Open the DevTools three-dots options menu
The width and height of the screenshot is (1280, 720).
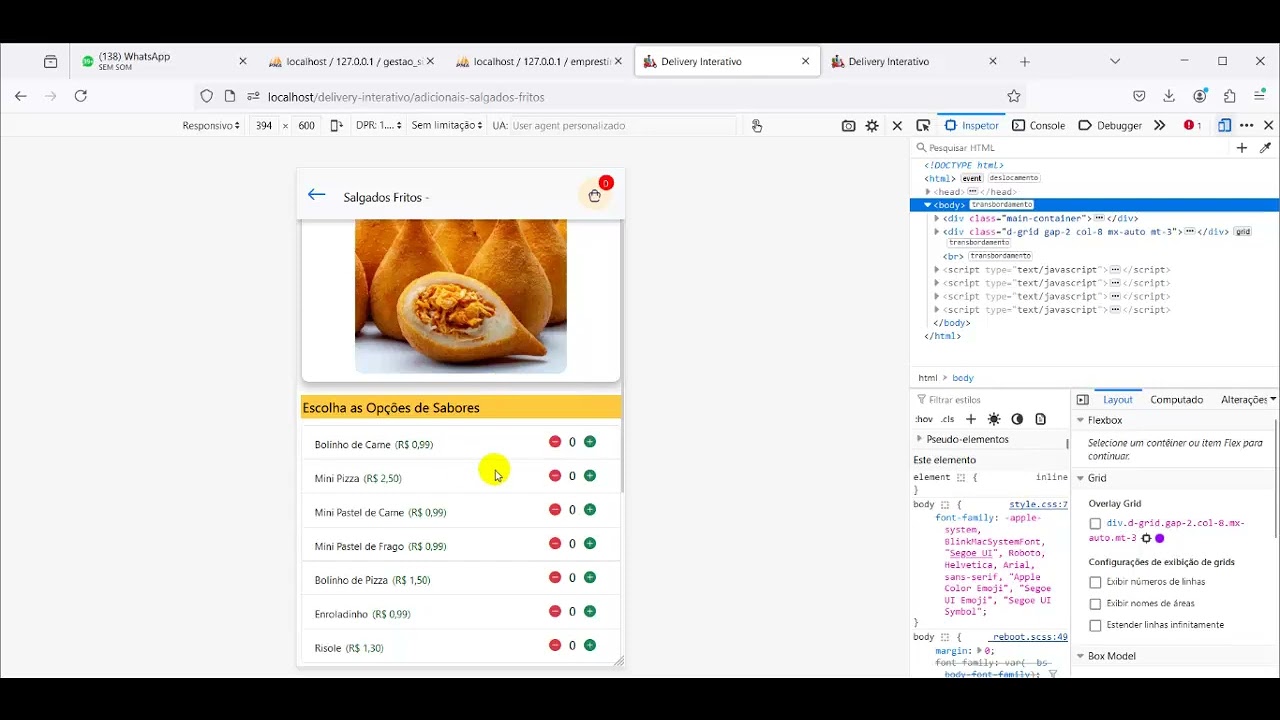click(x=1246, y=125)
